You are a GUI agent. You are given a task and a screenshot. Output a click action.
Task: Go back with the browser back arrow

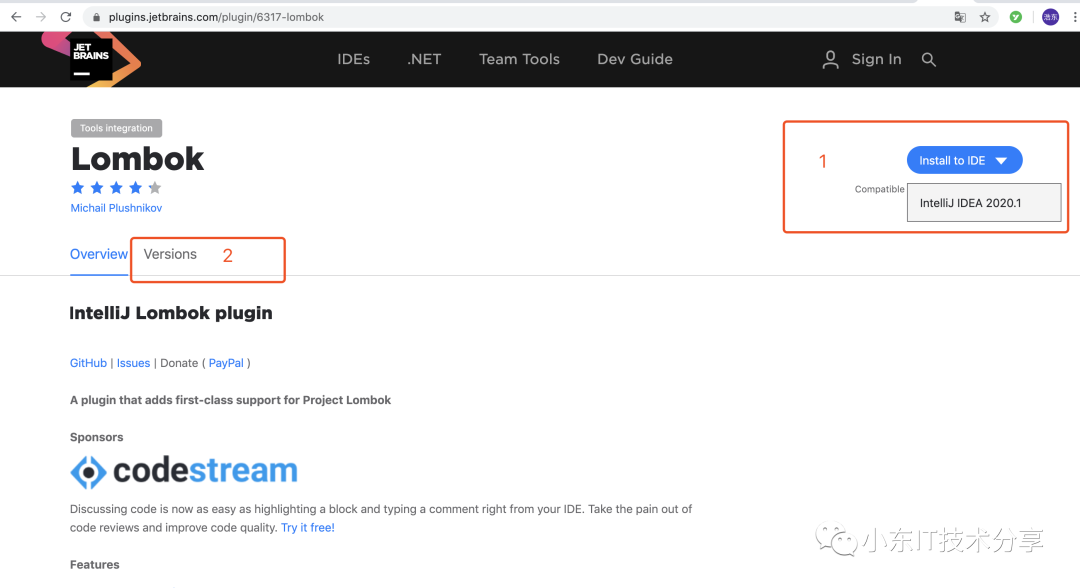(16, 17)
